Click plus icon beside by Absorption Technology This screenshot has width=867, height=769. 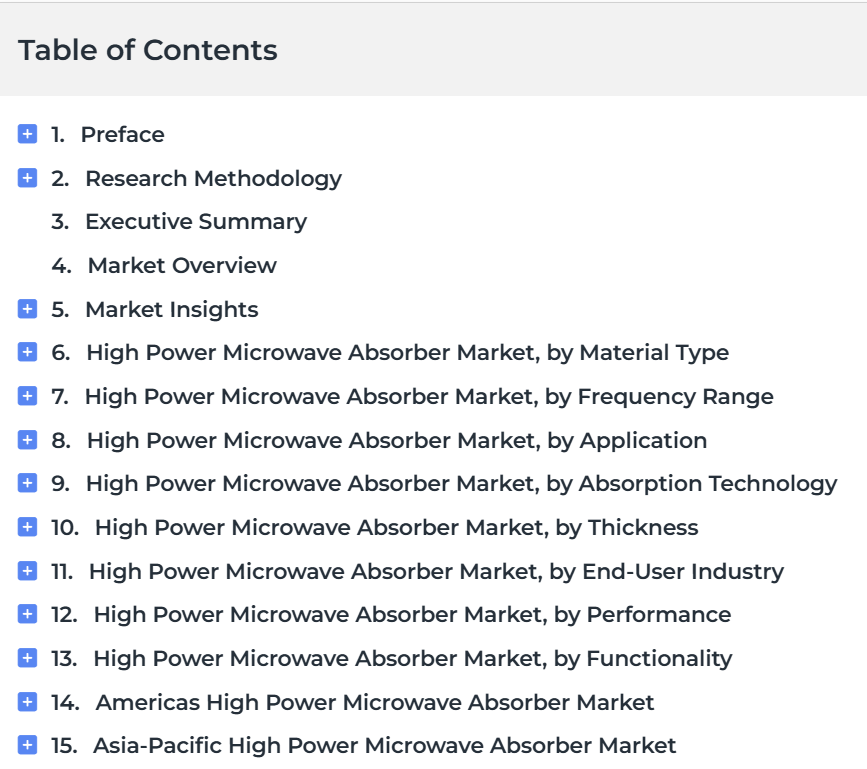point(27,483)
